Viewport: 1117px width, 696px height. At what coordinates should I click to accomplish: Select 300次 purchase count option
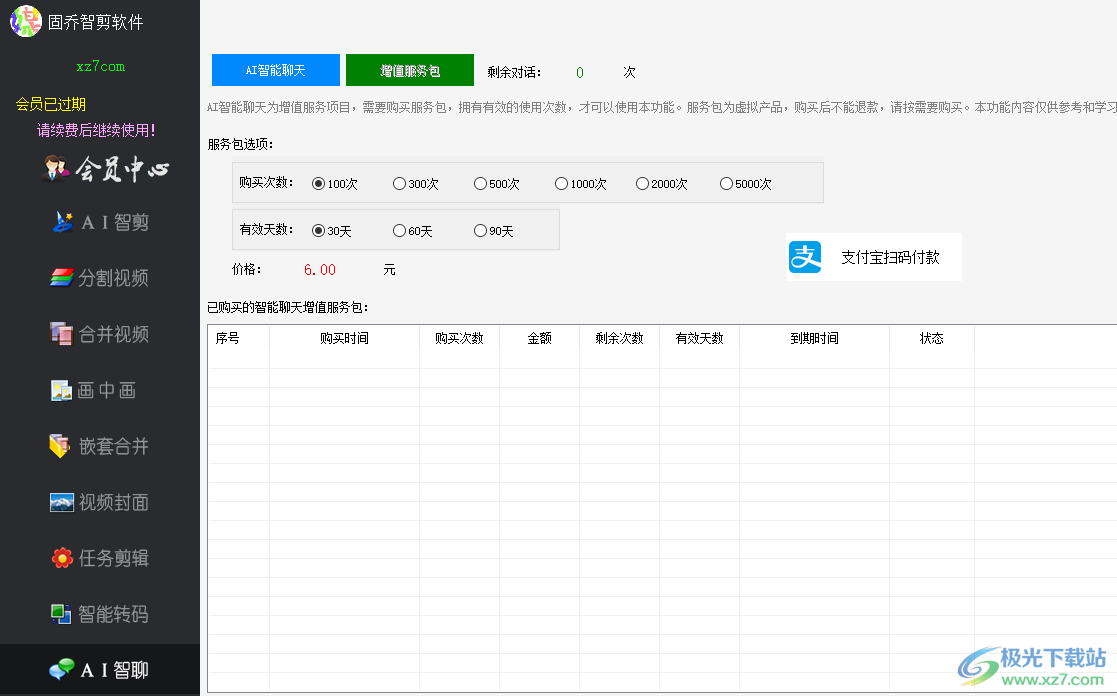pos(416,184)
